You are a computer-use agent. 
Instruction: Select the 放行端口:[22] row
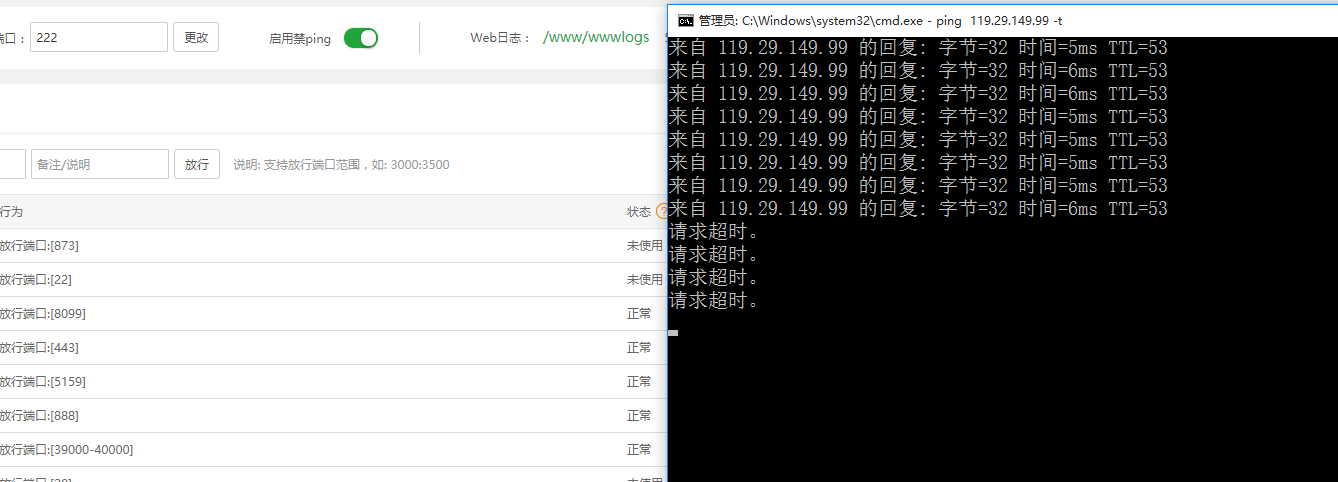(x=333, y=280)
